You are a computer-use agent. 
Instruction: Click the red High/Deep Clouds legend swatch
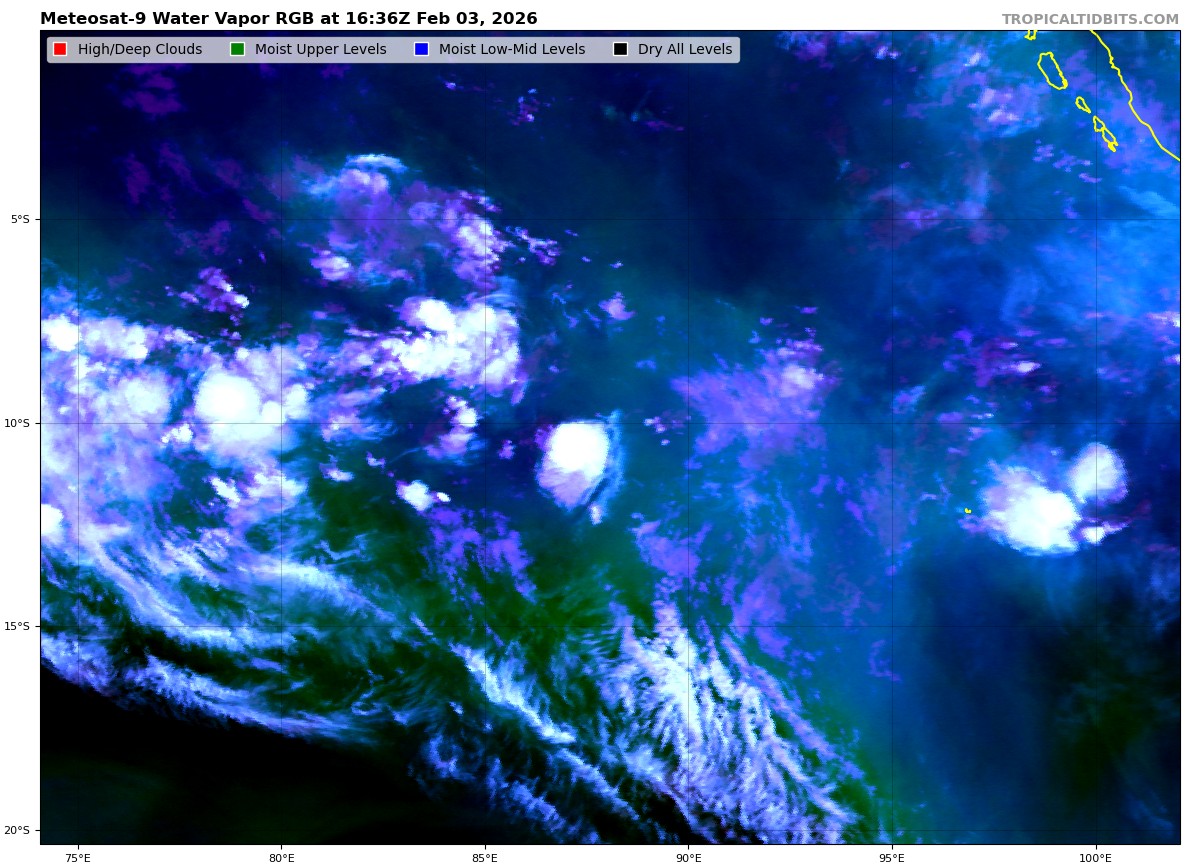pos(60,50)
